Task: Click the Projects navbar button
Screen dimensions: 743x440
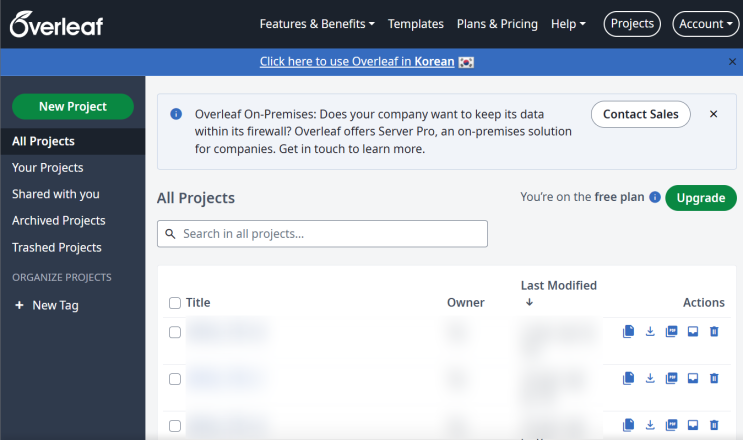Action: click(632, 24)
